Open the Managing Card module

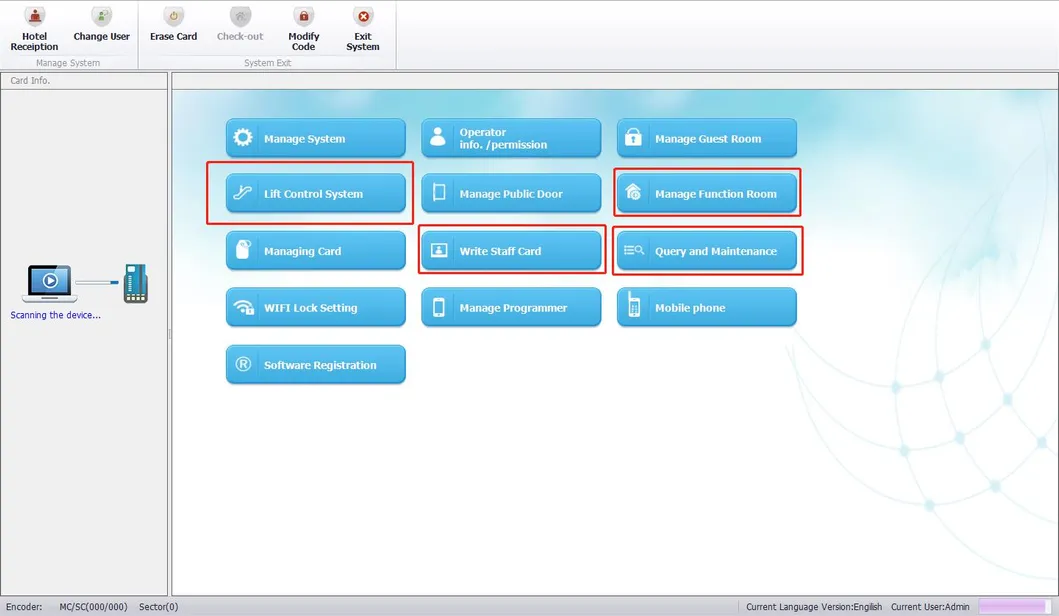click(315, 251)
